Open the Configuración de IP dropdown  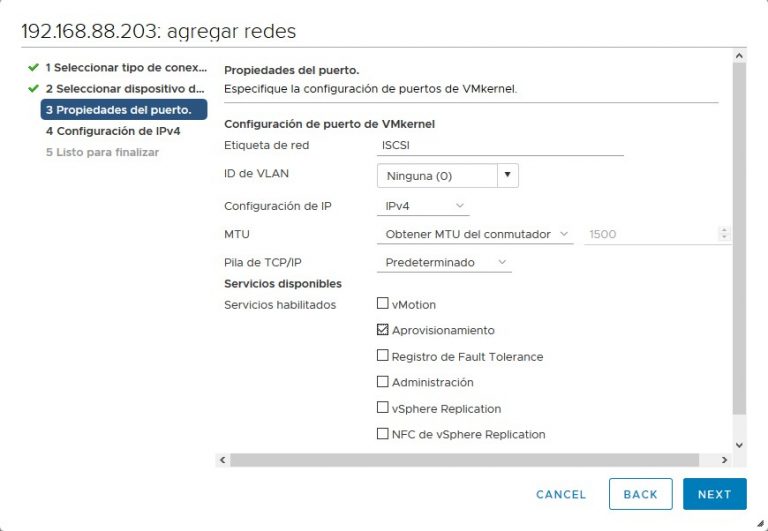coord(423,206)
